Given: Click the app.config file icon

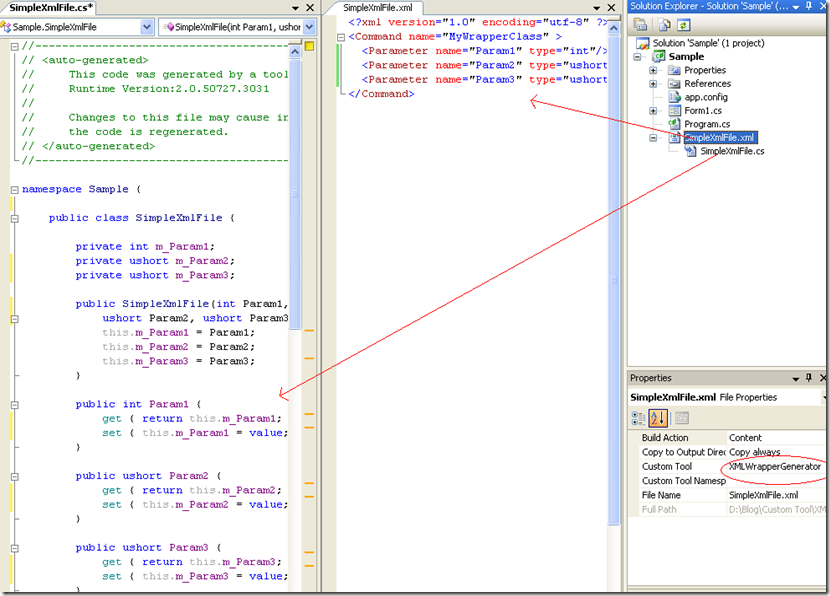Looking at the screenshot, I should point(674,97).
